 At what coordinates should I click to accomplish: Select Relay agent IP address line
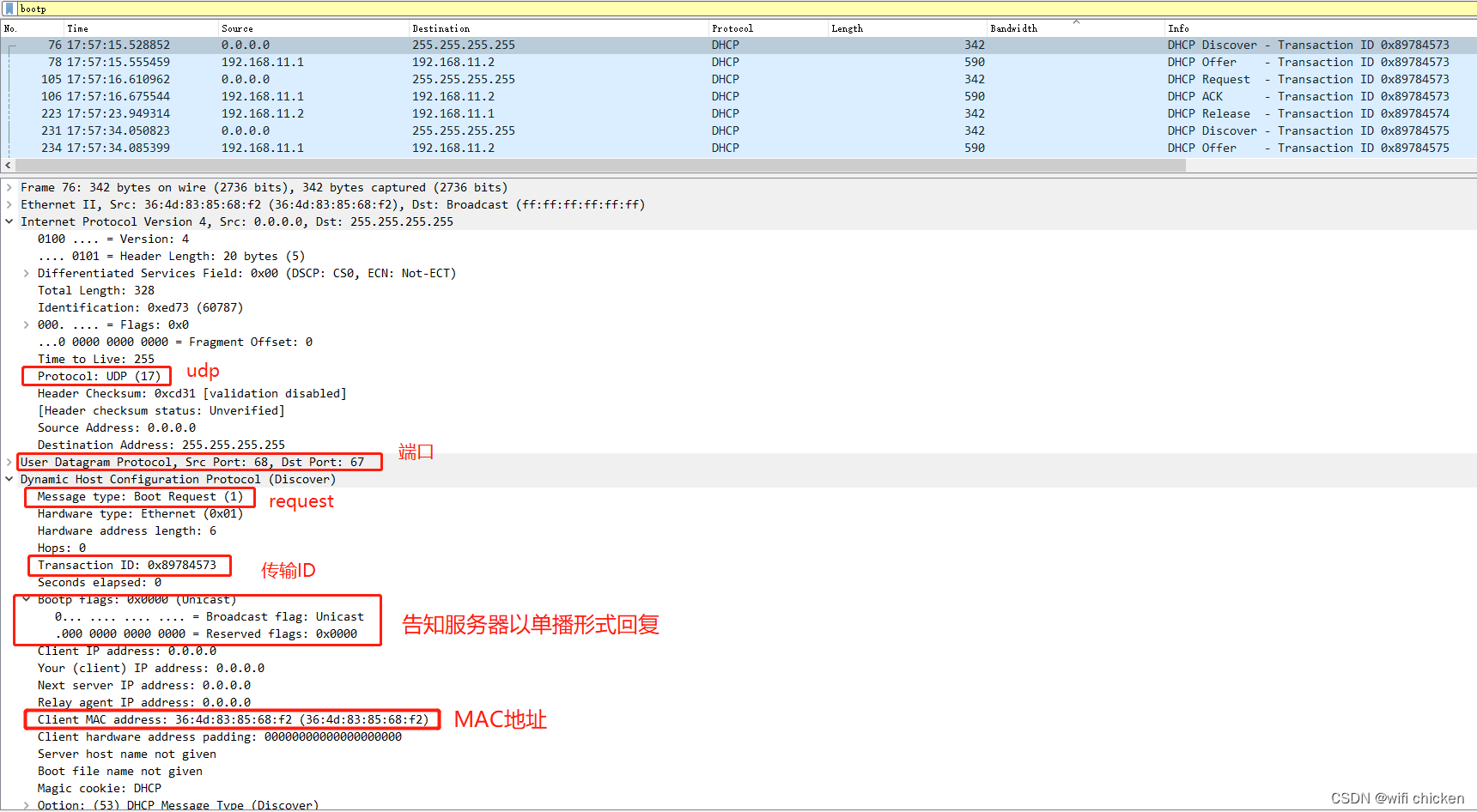point(144,702)
